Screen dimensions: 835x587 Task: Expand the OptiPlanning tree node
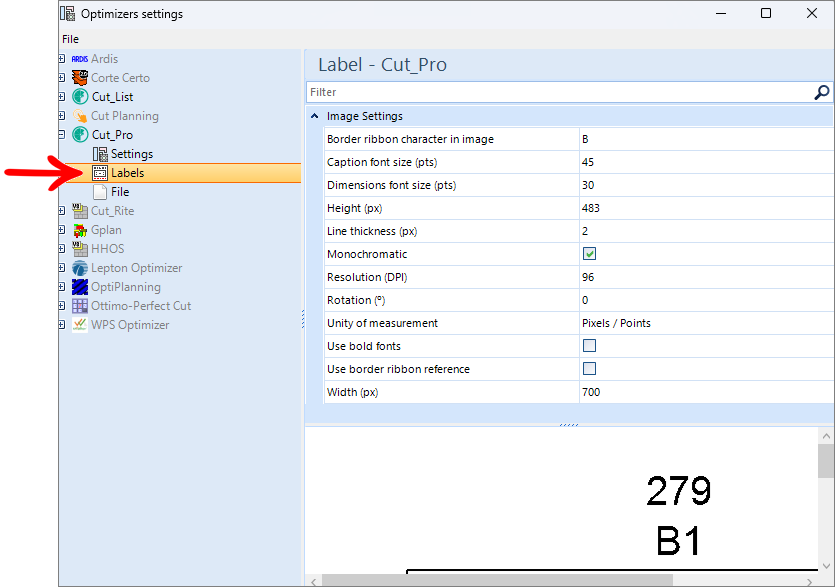62,287
